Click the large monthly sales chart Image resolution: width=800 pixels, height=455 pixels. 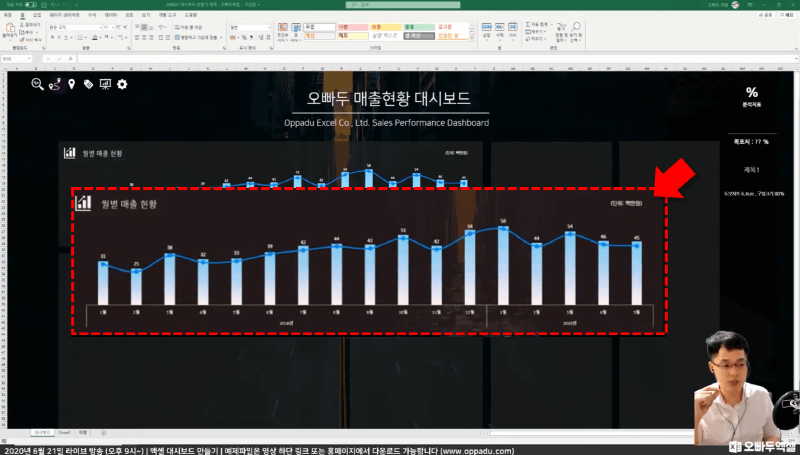coord(369,261)
